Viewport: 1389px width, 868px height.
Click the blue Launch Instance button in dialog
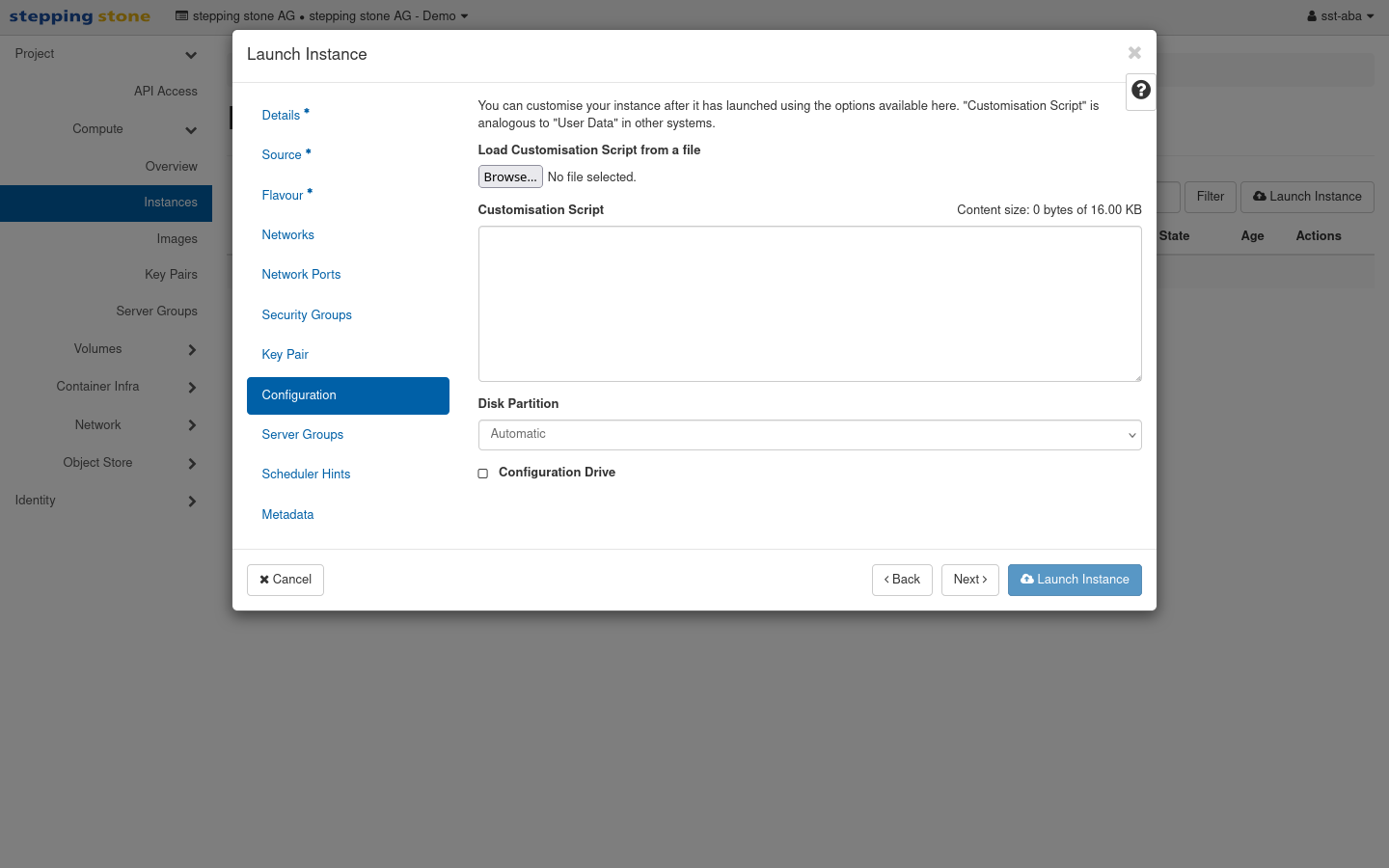1075,580
